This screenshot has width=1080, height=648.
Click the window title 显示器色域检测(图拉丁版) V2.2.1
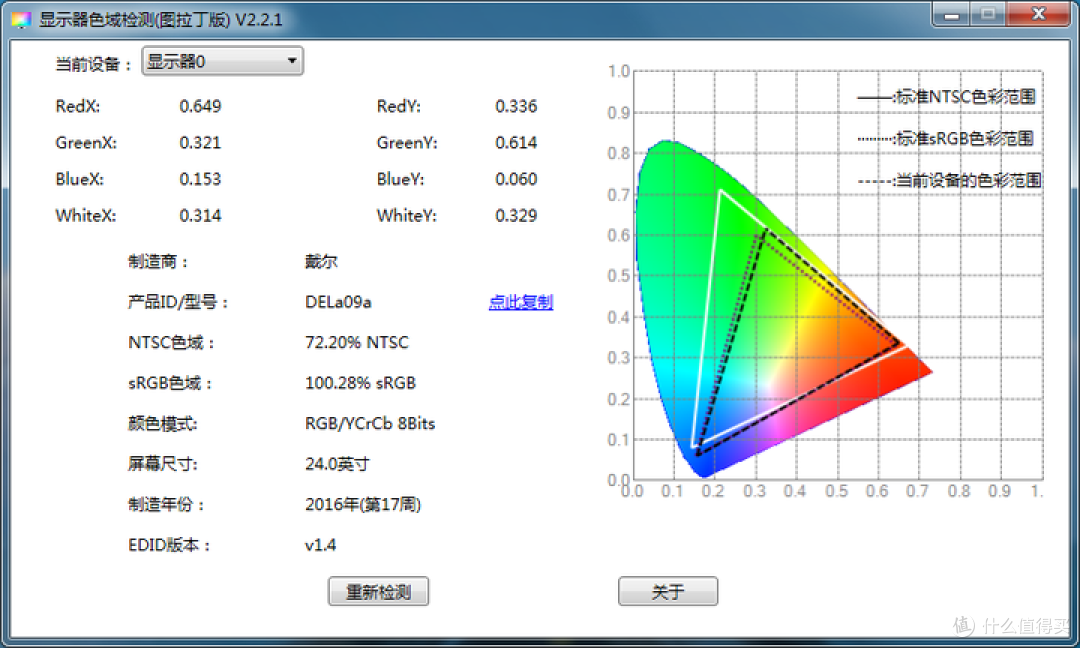pos(160,19)
